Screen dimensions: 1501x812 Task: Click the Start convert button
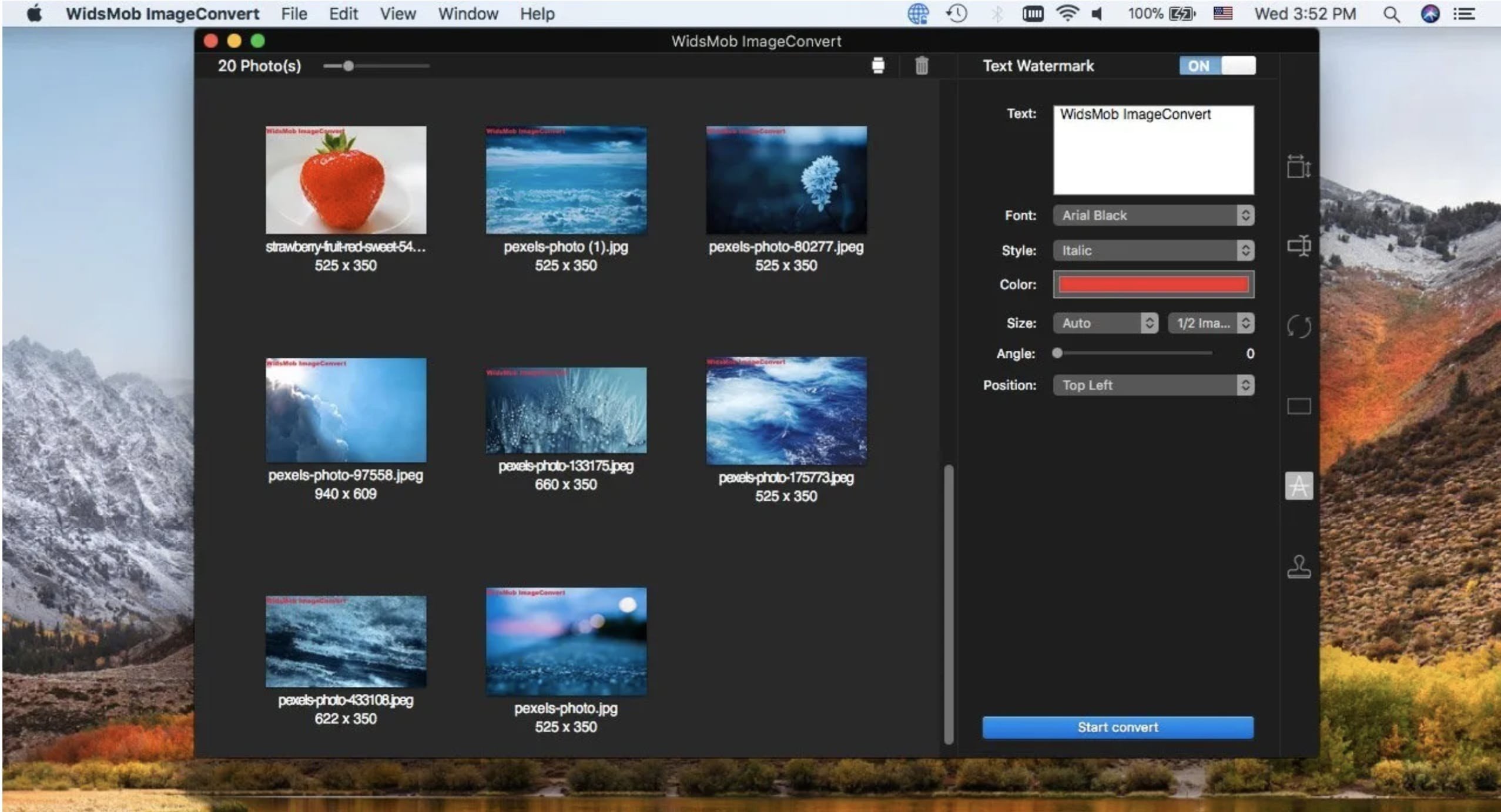click(x=1117, y=727)
